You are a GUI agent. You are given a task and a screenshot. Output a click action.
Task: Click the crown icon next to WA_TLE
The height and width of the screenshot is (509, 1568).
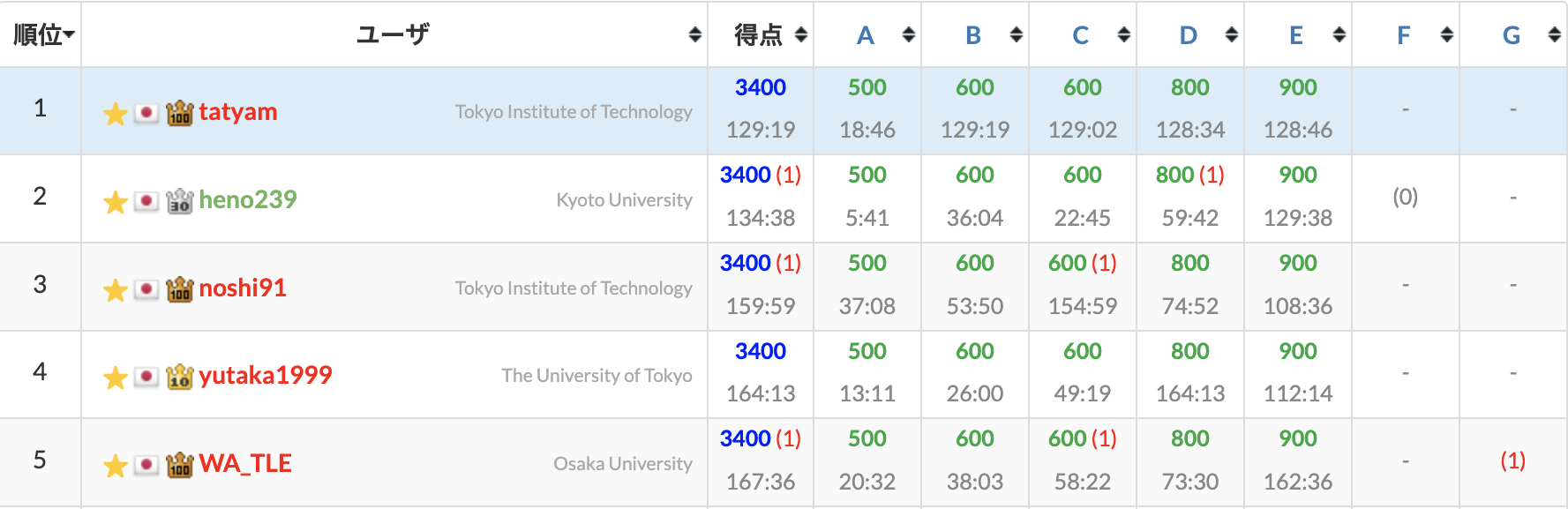(x=179, y=465)
